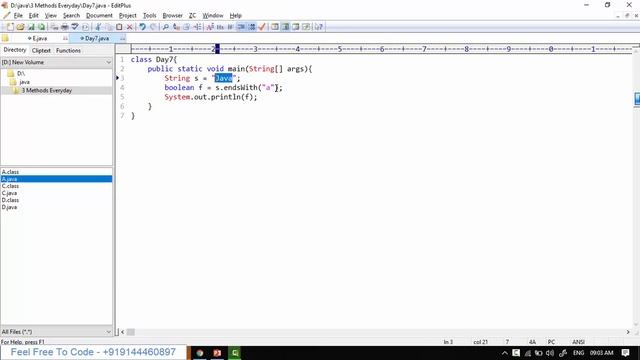Viewport: 640px width, 360px height.
Task: Click the Replace toolbar icon
Action: [176, 27]
